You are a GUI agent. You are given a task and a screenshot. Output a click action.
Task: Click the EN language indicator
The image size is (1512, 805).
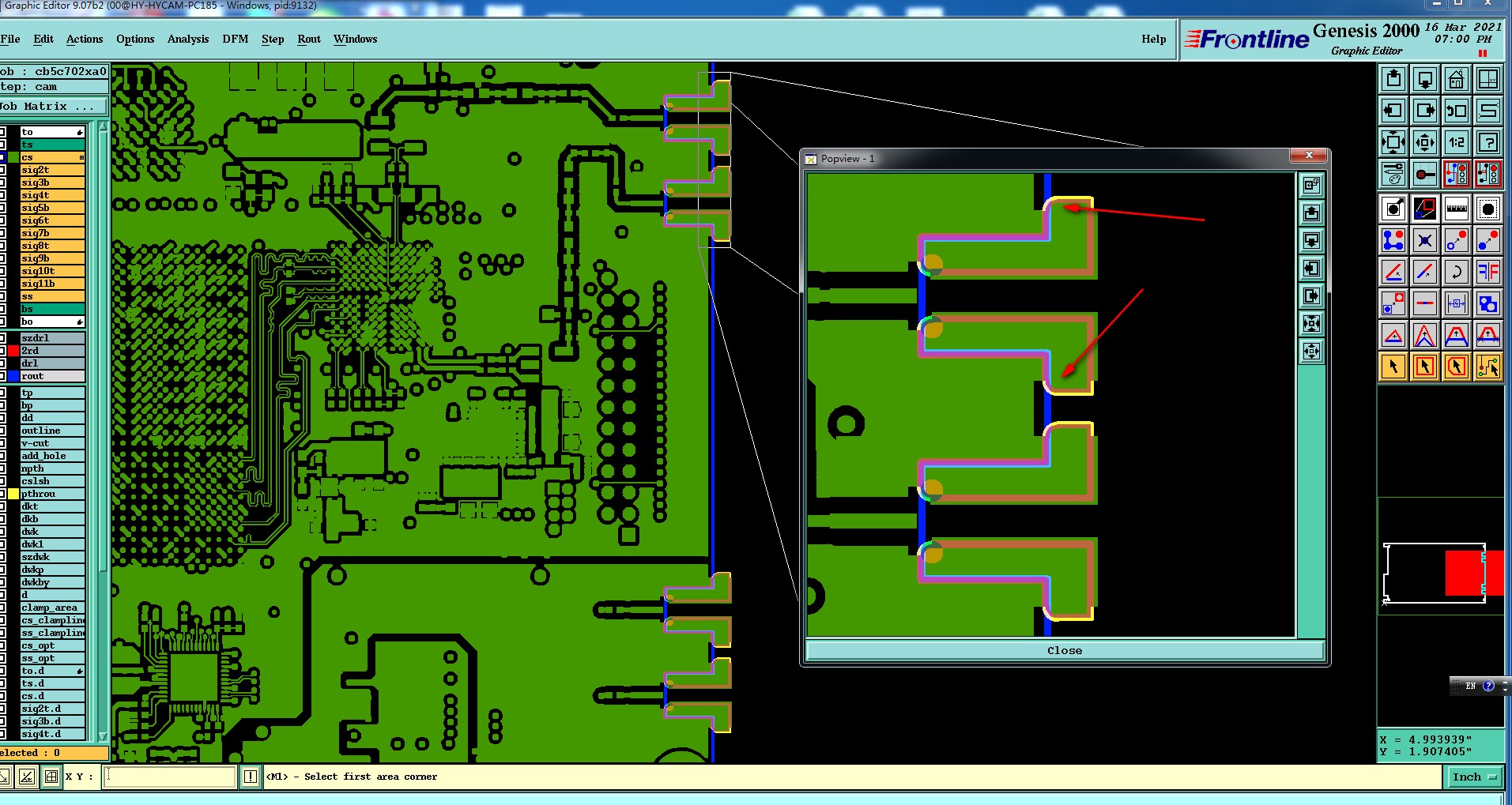tap(1470, 686)
